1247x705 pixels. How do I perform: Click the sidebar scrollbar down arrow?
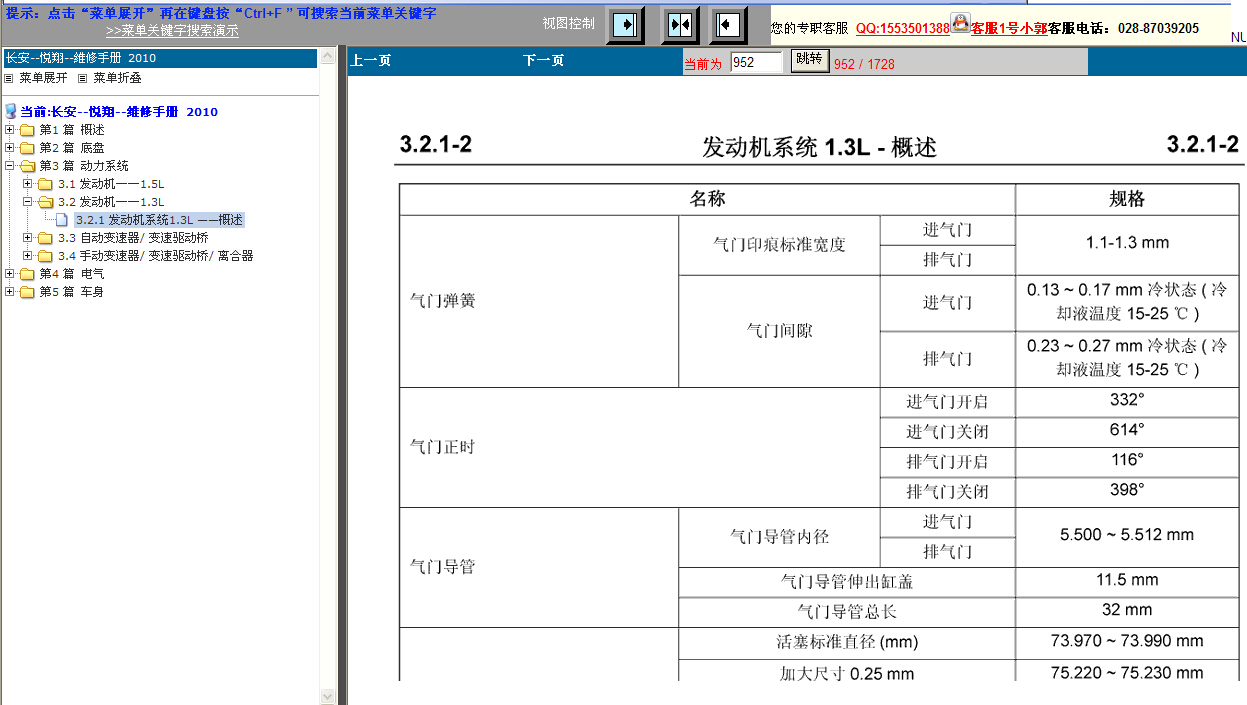pyautogui.click(x=328, y=696)
